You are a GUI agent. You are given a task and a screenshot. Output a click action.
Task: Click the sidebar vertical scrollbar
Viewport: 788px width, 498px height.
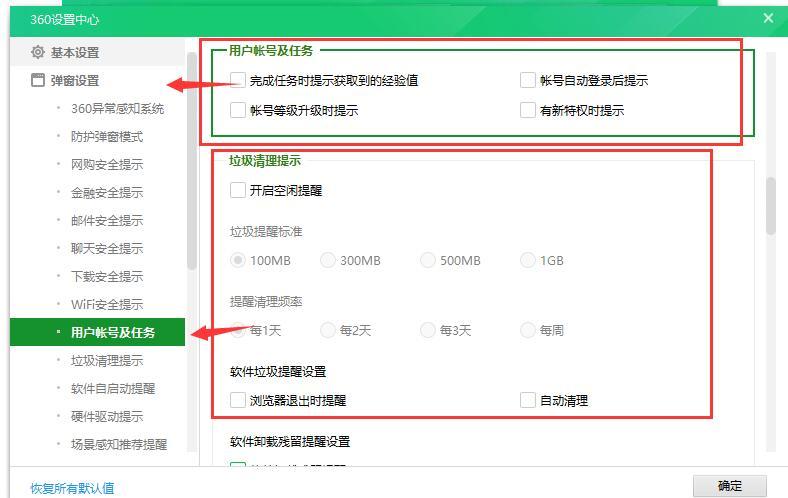191,161
